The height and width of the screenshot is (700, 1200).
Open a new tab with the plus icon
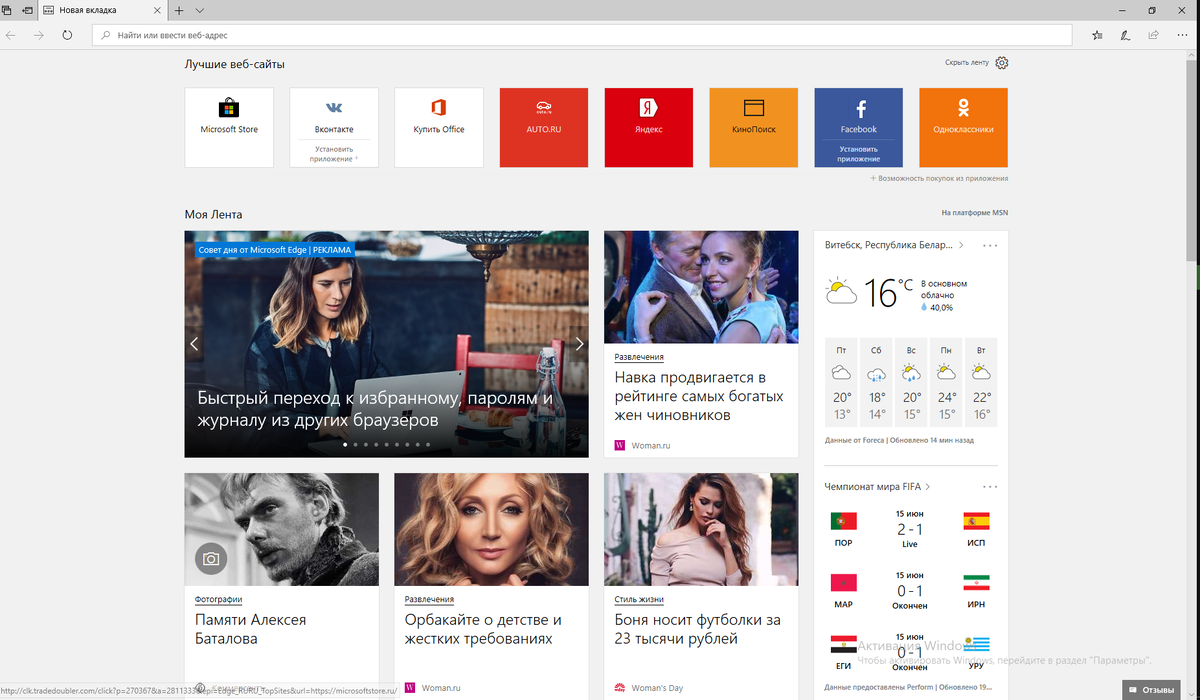[179, 10]
